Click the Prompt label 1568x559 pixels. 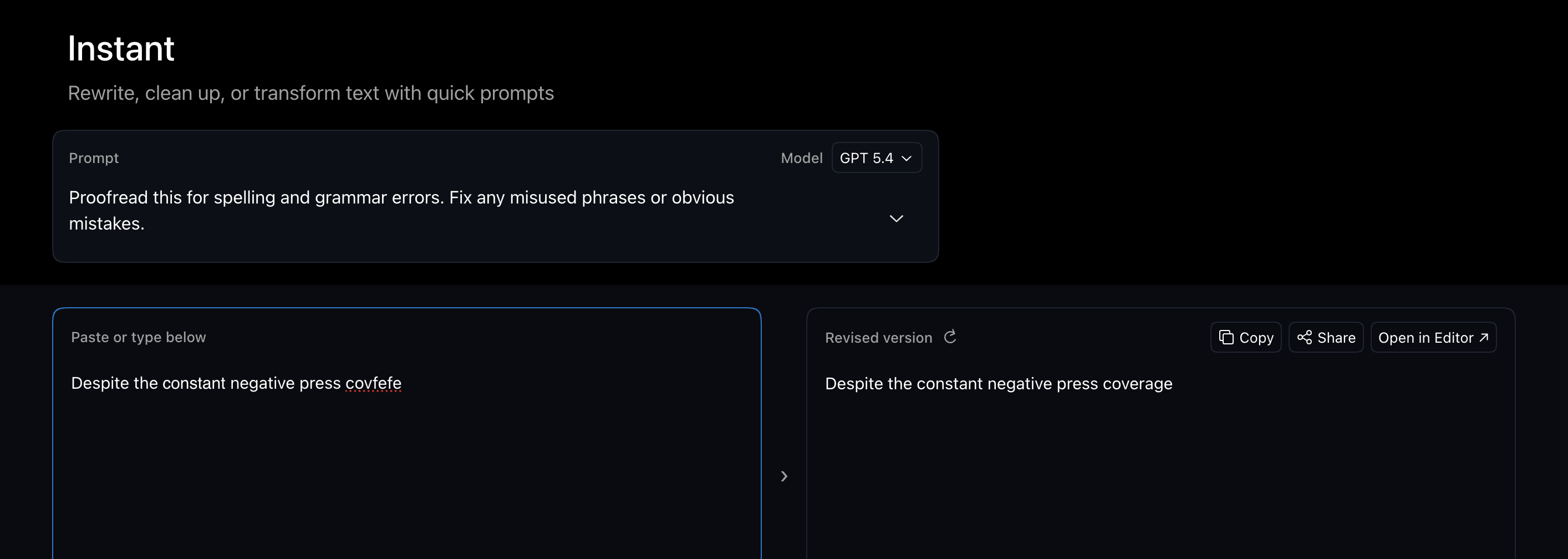[x=93, y=158]
